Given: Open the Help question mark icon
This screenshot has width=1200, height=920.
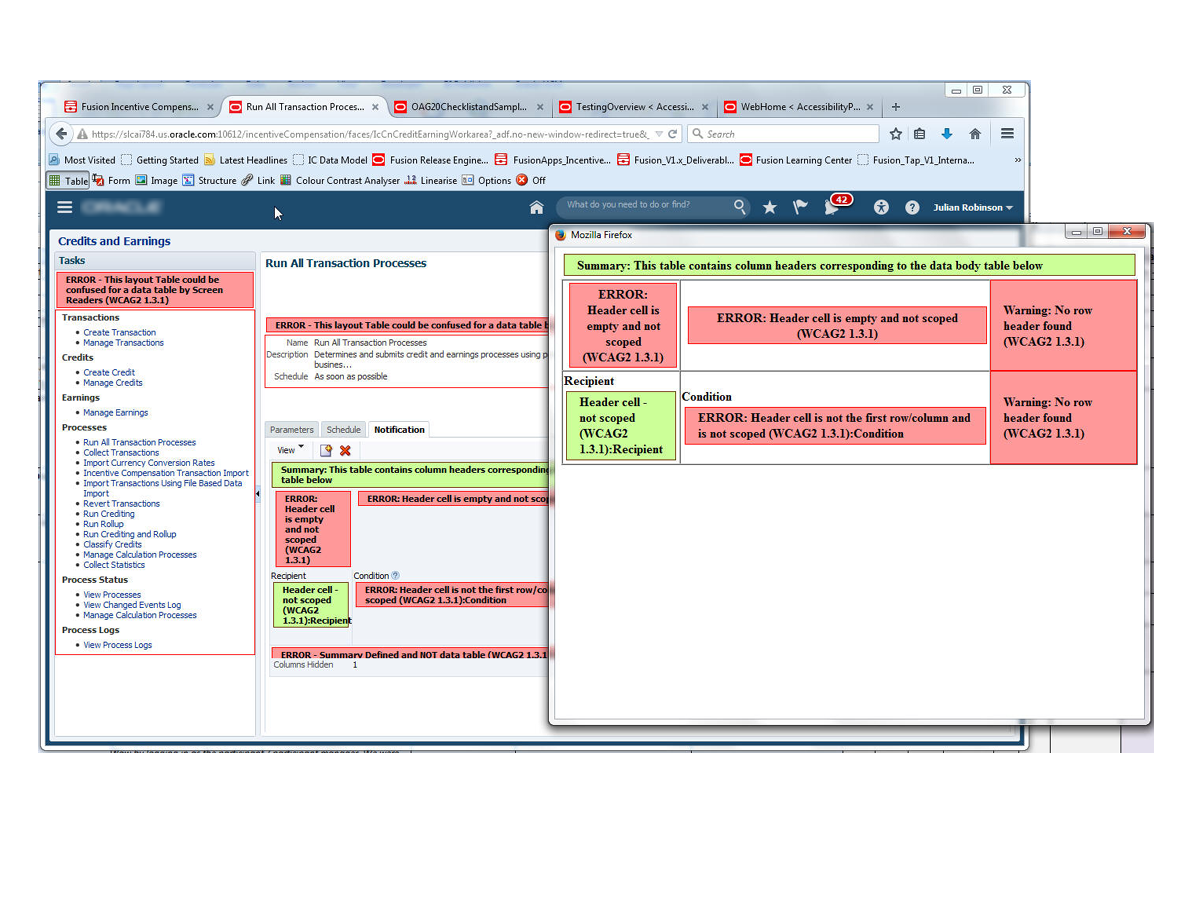Looking at the screenshot, I should click(912, 207).
